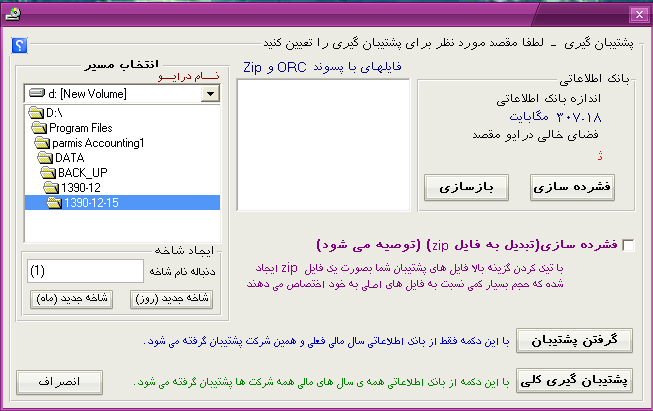The height and width of the screenshot is (411, 653).
Task: Click the بازسازی button
Action: tap(466, 187)
